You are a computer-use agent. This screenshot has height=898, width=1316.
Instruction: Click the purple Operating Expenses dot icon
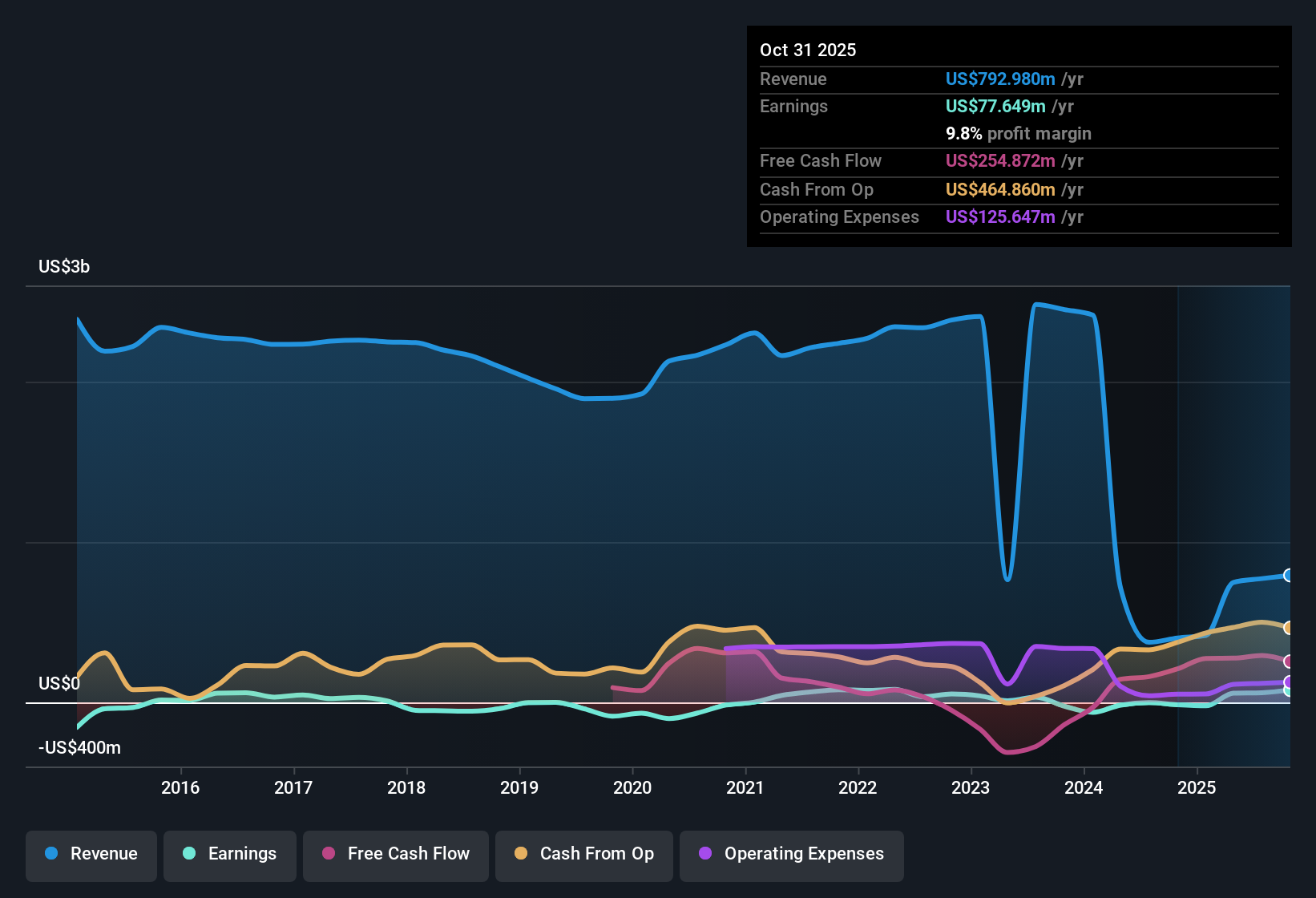pyautogui.click(x=704, y=854)
